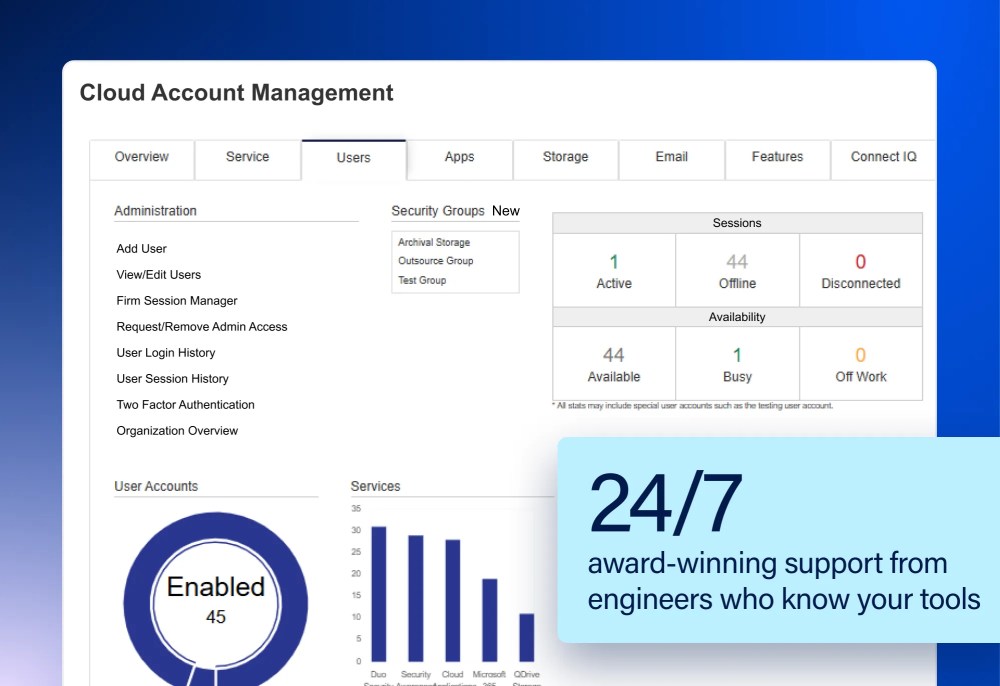Select the Users tab
The height and width of the screenshot is (686, 1000).
click(353, 157)
